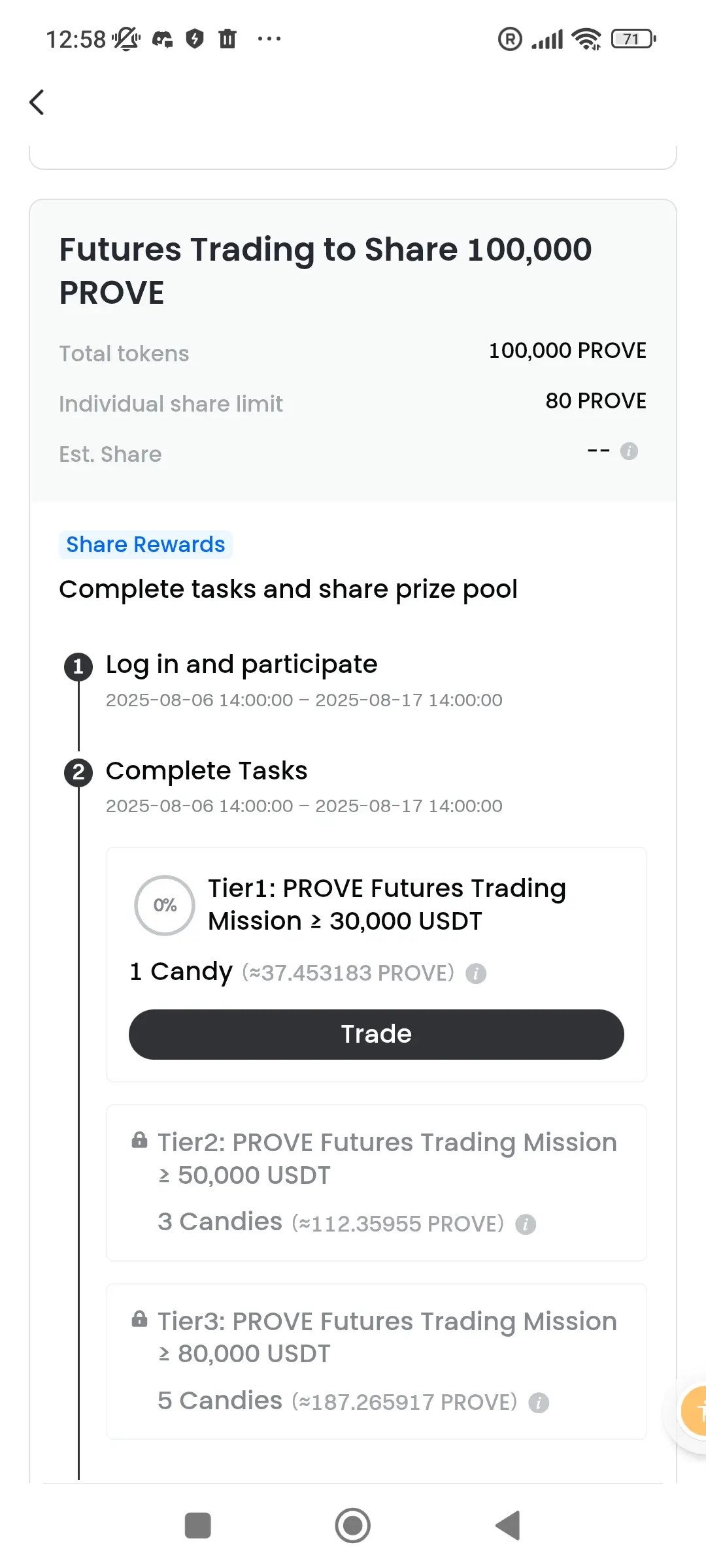Tap info icon next to 187.265917 PROVE
Image resolution: width=706 pixels, height=1568 pixels.
539,1402
